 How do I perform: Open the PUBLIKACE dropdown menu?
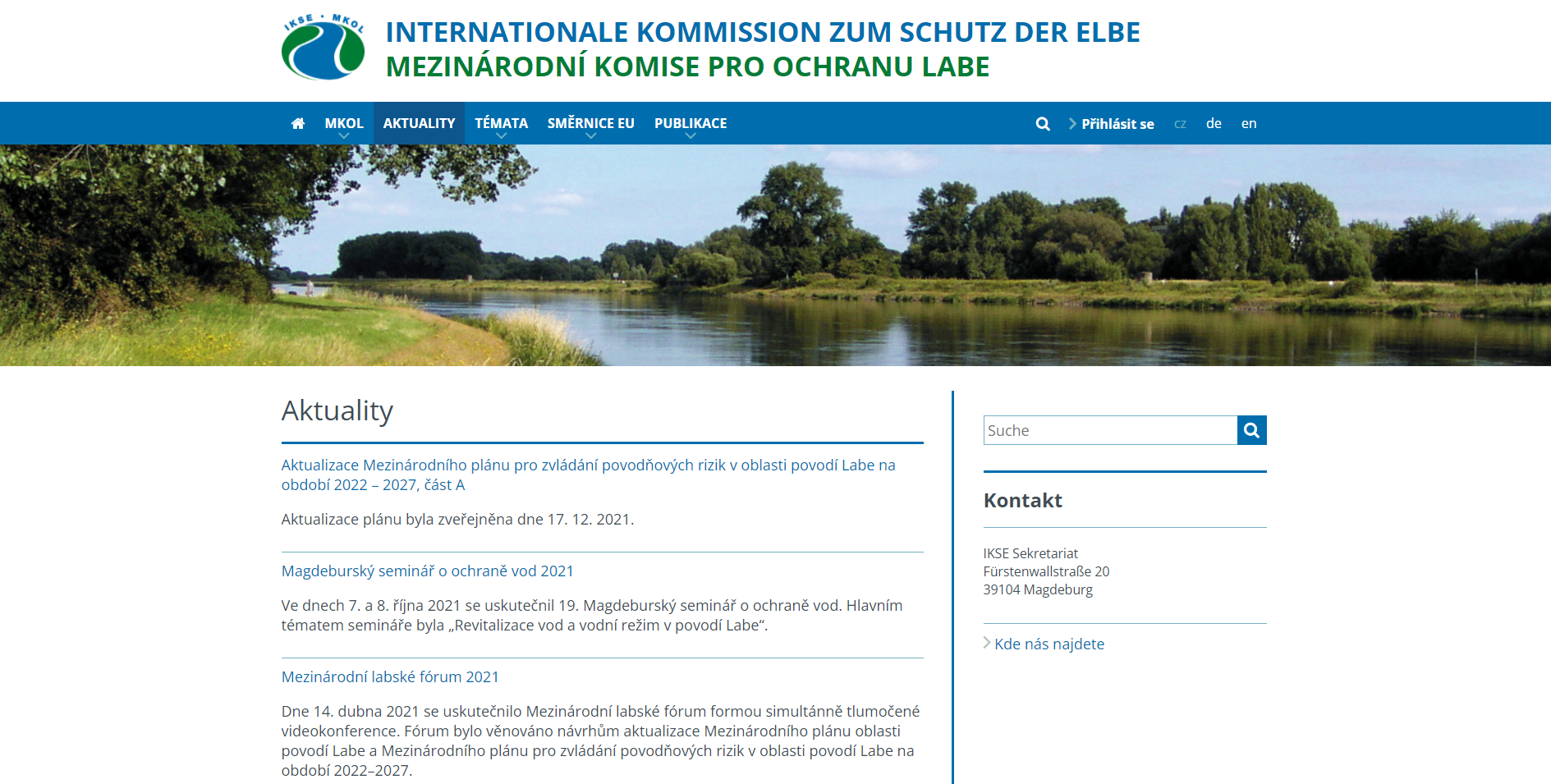pyautogui.click(x=691, y=136)
